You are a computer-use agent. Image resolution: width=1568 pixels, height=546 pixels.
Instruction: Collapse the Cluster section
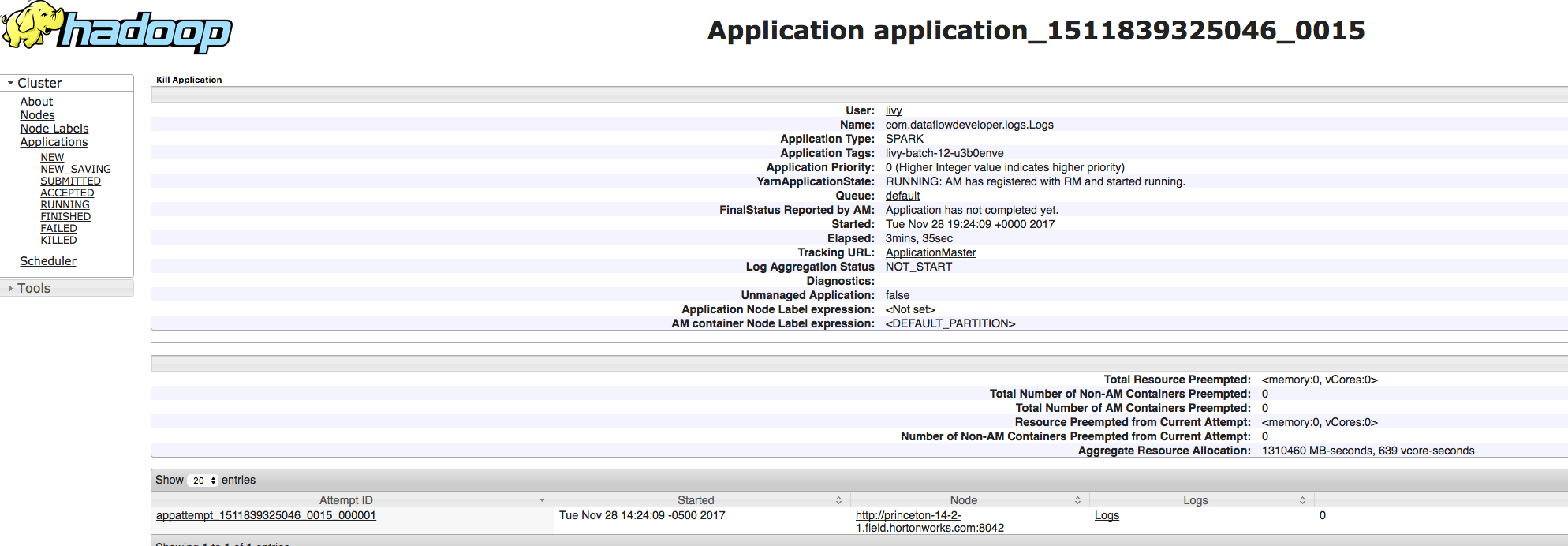click(11, 83)
